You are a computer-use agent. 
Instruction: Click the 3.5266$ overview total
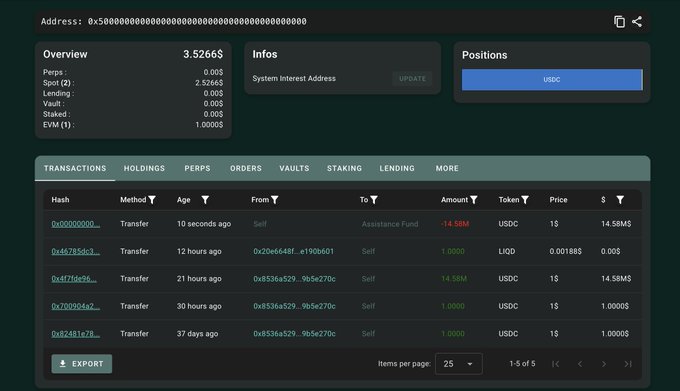point(203,54)
